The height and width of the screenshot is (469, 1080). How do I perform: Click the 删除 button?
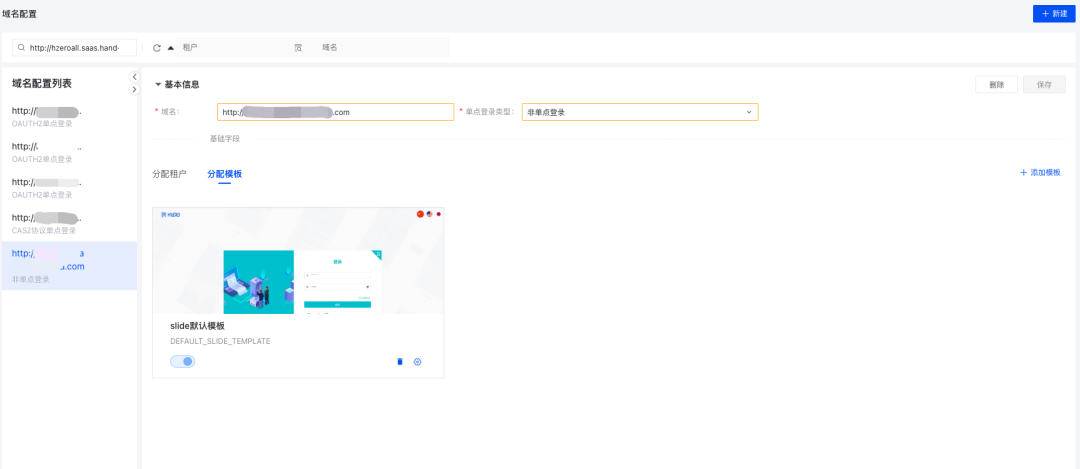(996, 85)
